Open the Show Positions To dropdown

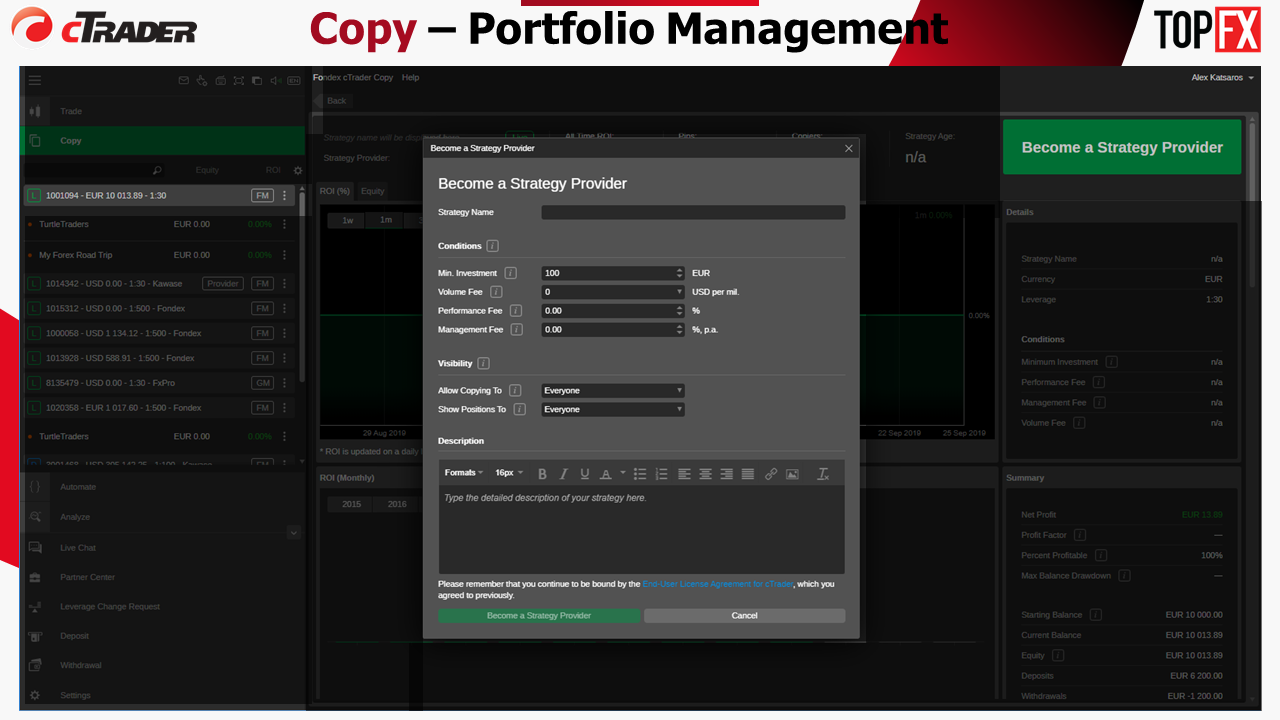(x=613, y=410)
